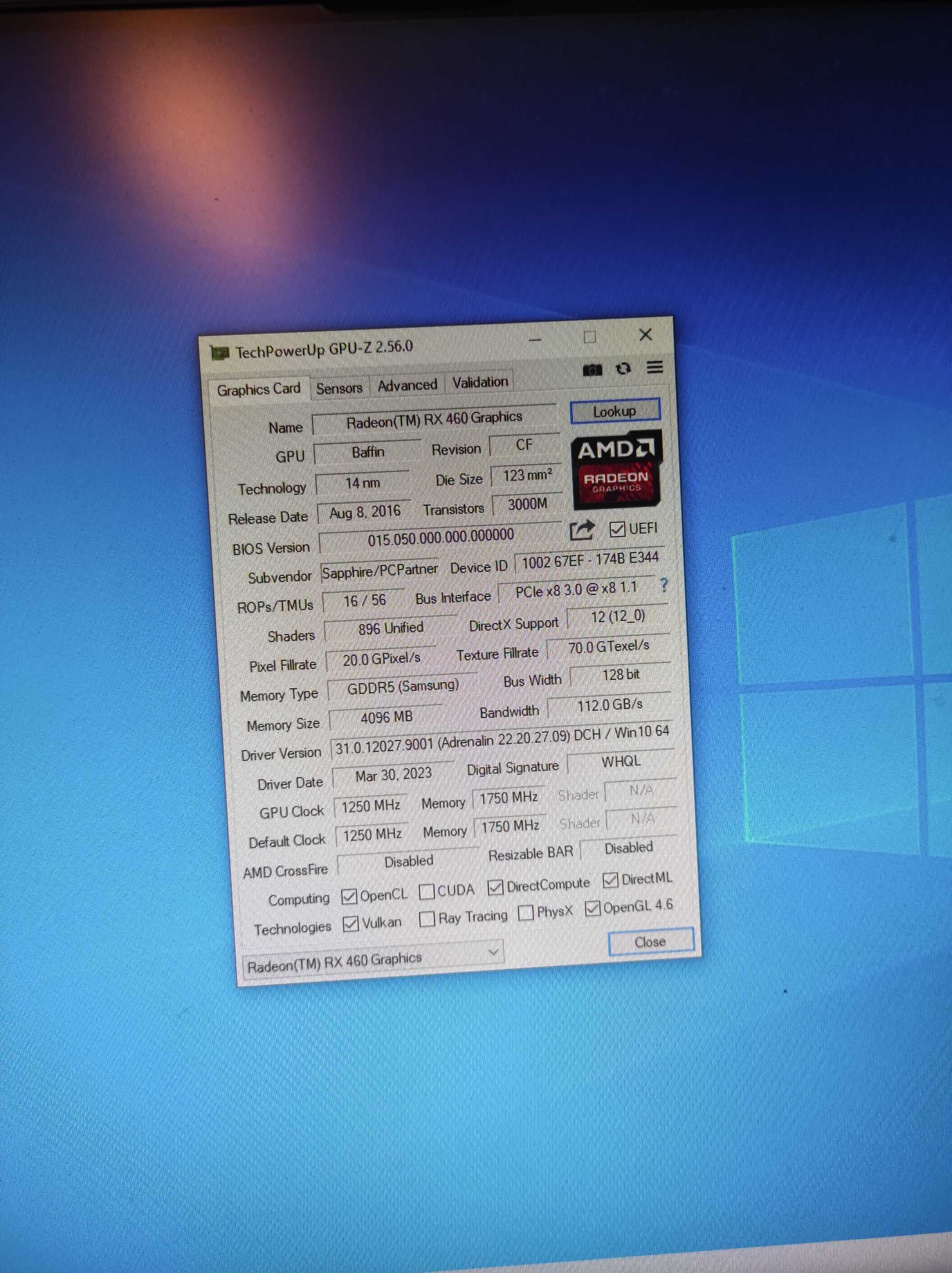Image resolution: width=952 pixels, height=1273 pixels.
Task: Click the GPU-Z app icon in the title bar
Action: point(219,352)
